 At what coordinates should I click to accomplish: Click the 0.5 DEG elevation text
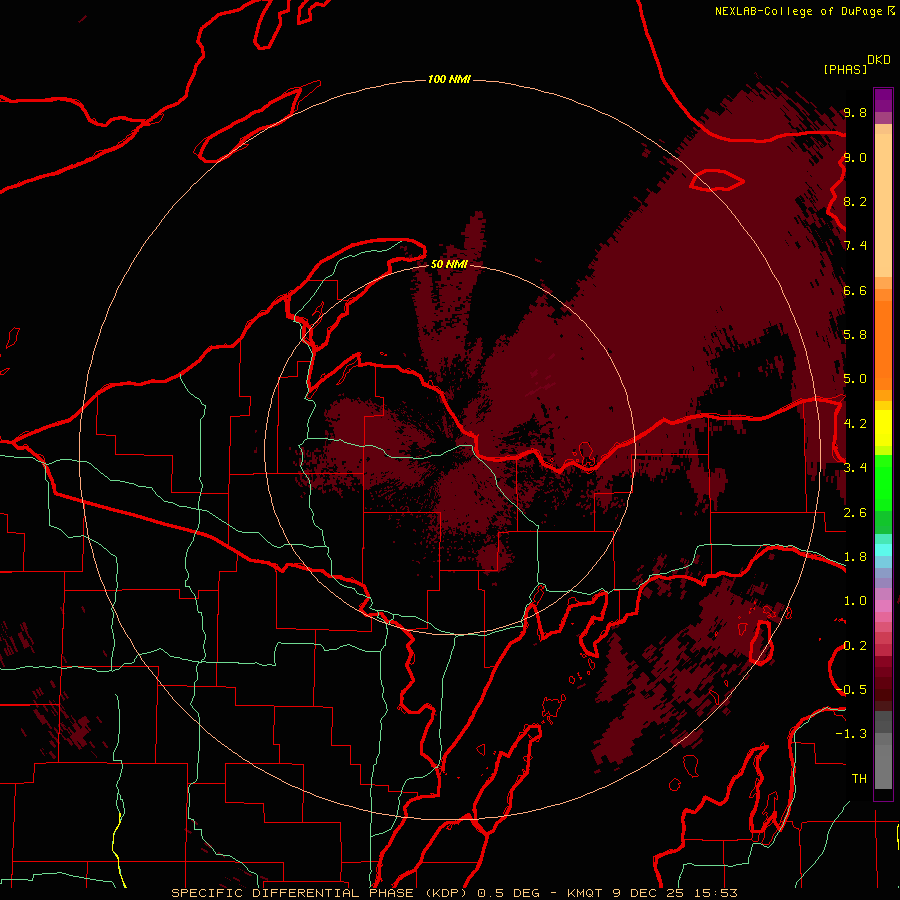pos(509,893)
